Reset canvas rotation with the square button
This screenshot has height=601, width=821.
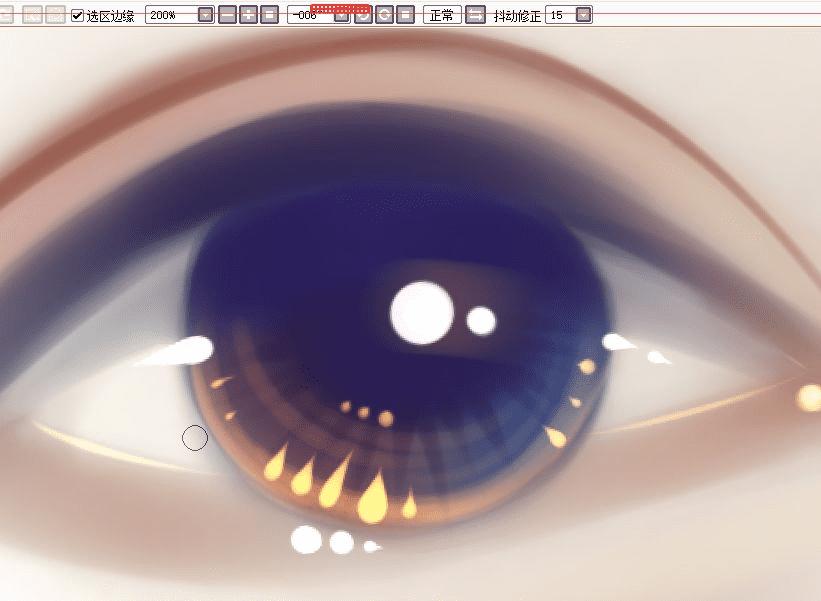pos(405,15)
